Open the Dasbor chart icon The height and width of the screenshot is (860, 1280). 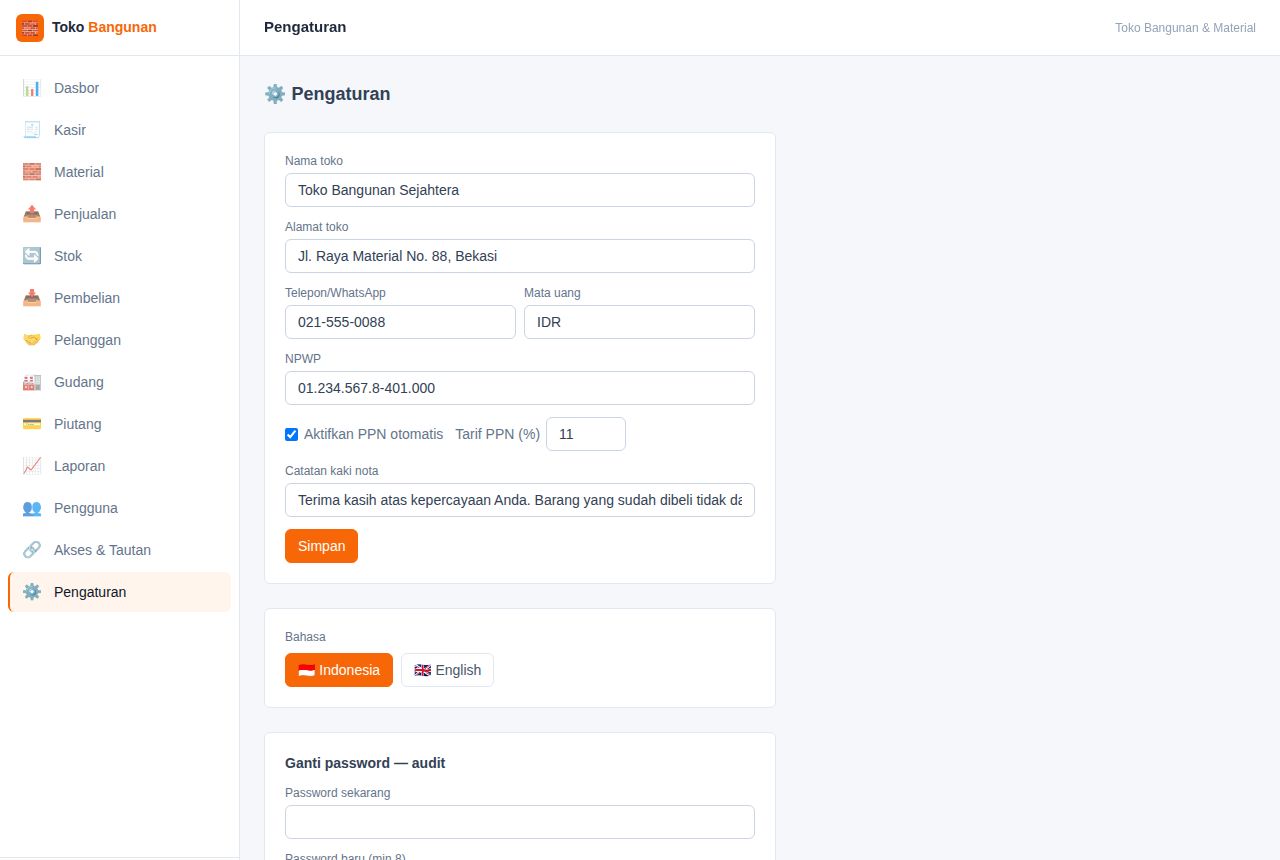click(x=32, y=88)
